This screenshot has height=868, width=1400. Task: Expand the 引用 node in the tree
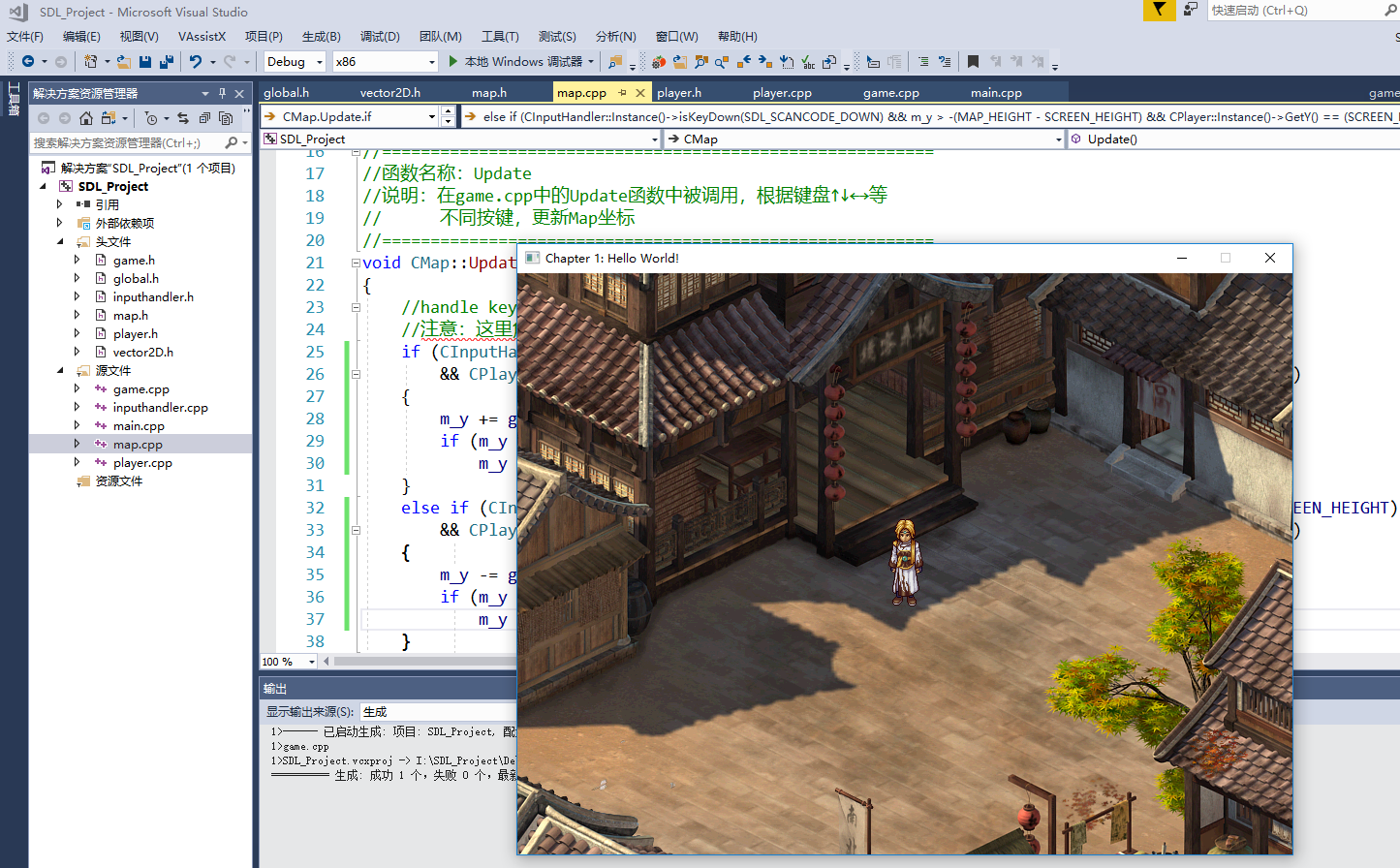[x=60, y=205]
